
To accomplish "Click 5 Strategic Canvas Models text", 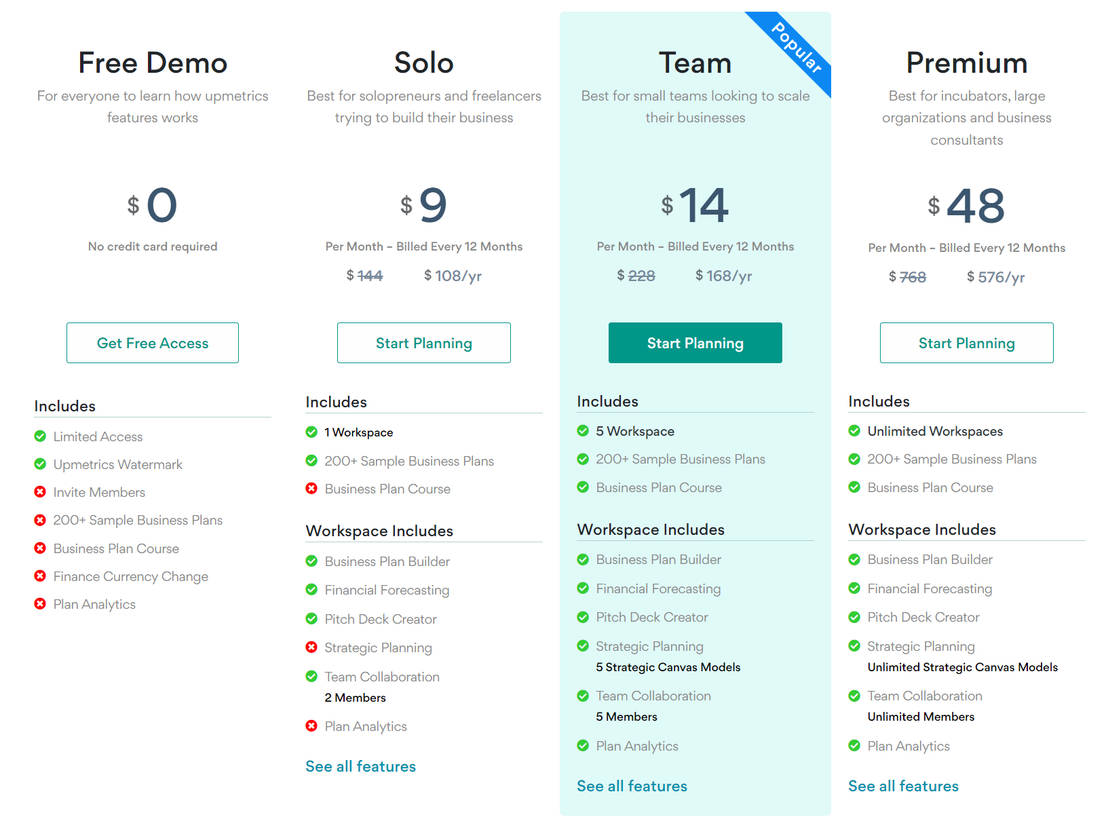I will click(x=668, y=667).
